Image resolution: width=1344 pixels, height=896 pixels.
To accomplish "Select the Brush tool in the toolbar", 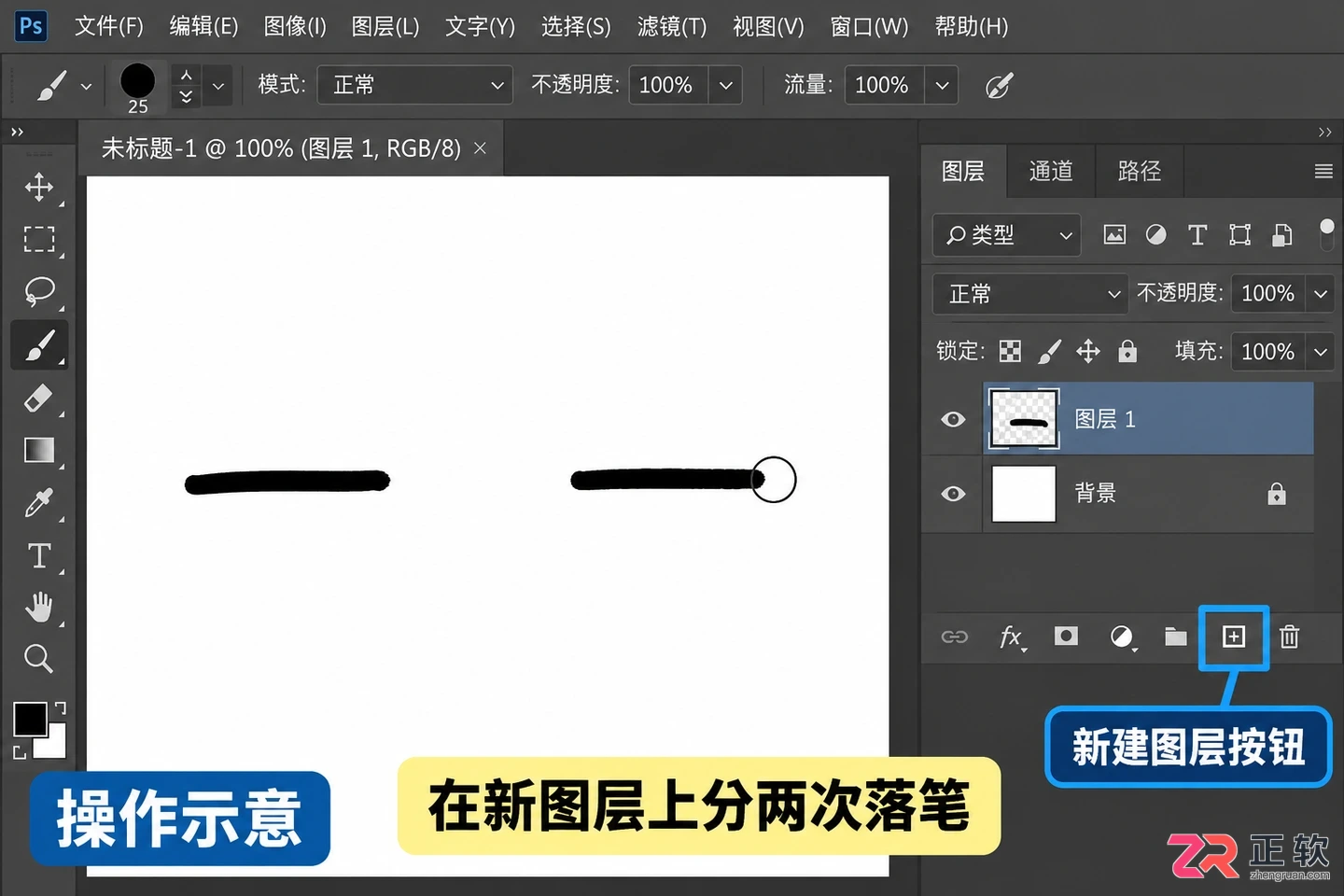I will click(x=38, y=345).
